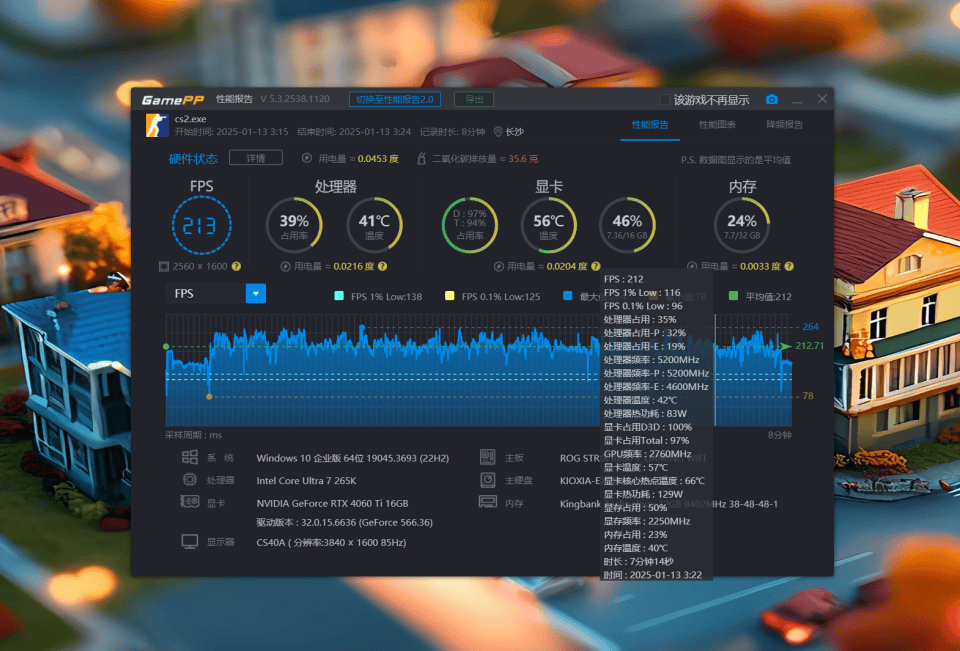
Task: Click the processor 41℃ temperature gauge
Action: pos(374,225)
